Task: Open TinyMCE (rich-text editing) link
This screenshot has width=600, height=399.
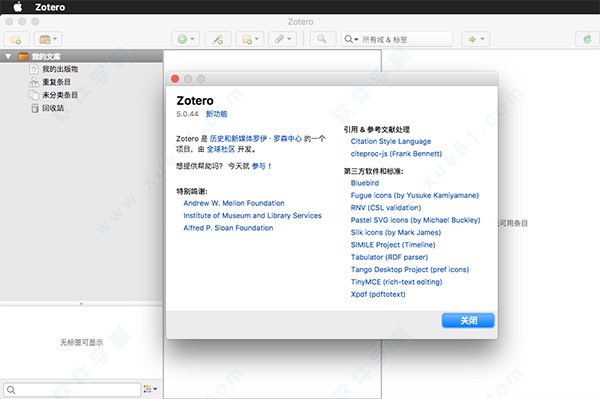Action: [x=396, y=282]
